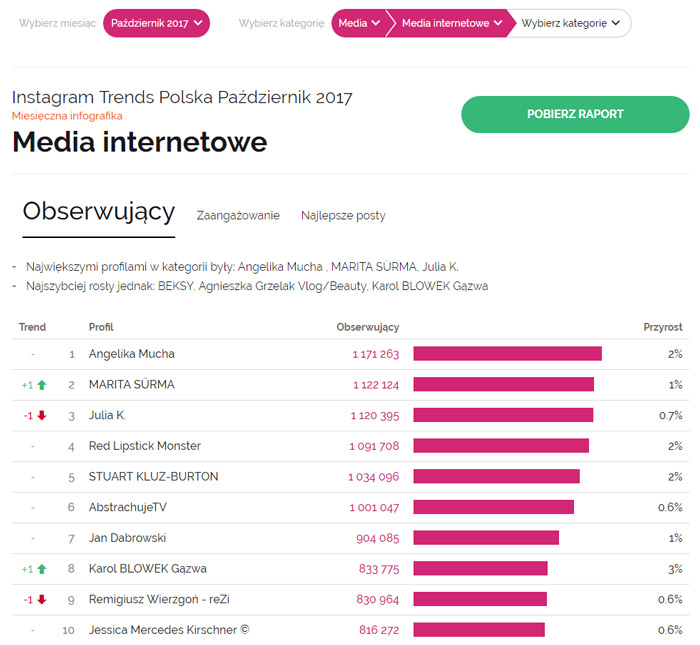Click follower count 1 091 708
The width and height of the screenshot is (700, 645).
[374, 446]
